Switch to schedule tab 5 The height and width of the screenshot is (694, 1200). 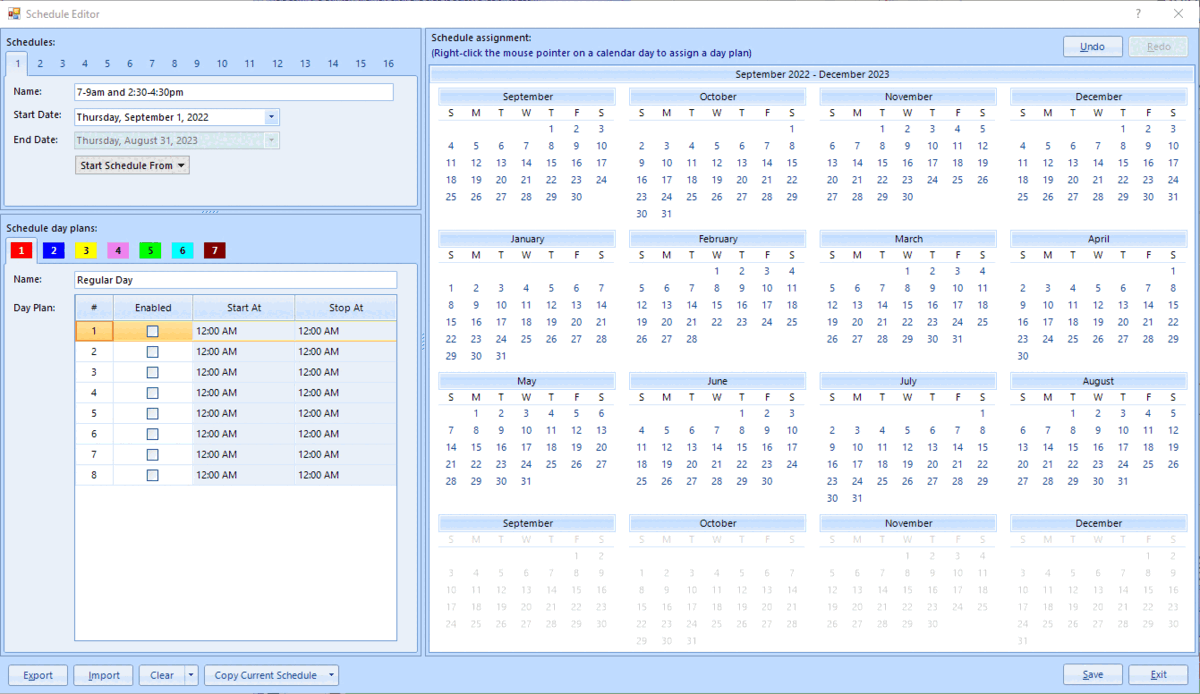point(107,64)
